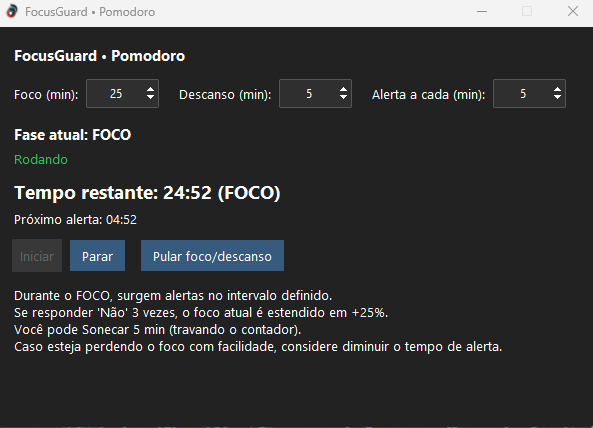Image resolution: width=593 pixels, height=428 pixels.
Task: Decrease the Foco minutes with down arrow
Action: click(151, 97)
